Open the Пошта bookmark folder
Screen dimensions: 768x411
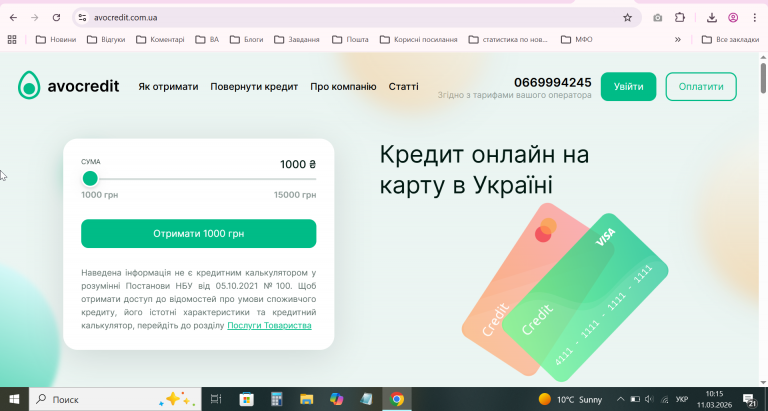pyautogui.click(x=350, y=40)
